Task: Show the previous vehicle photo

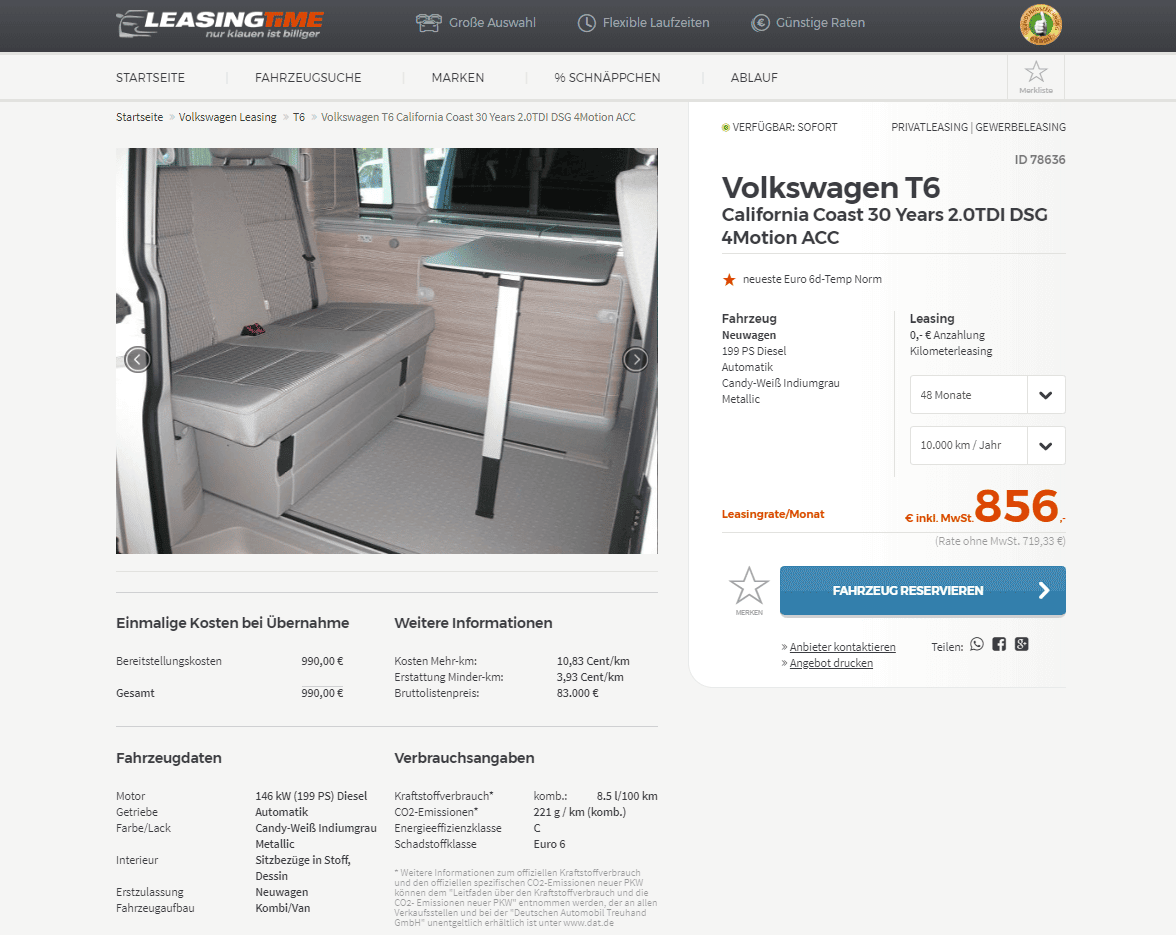Action: 137,360
